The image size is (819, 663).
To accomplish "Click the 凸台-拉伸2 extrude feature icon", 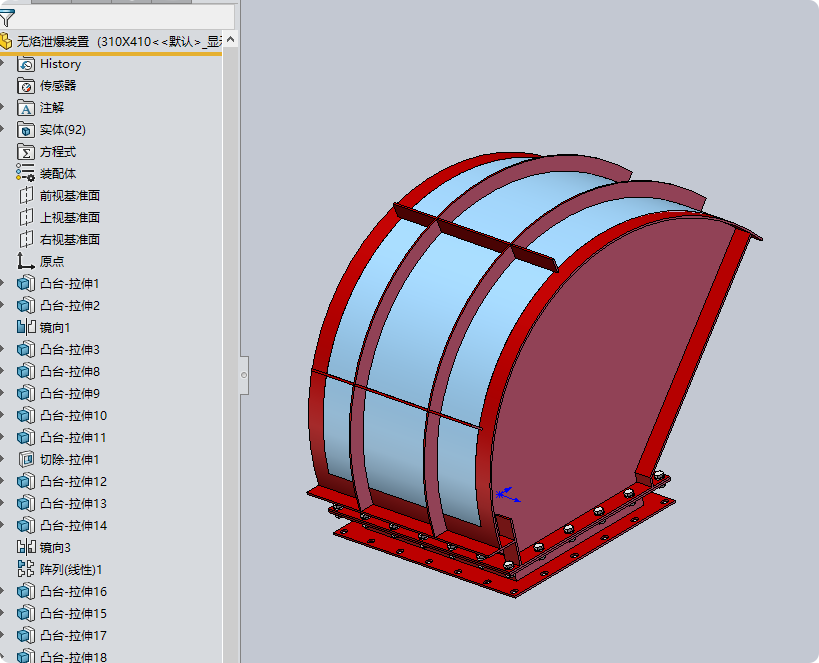I will (x=26, y=306).
